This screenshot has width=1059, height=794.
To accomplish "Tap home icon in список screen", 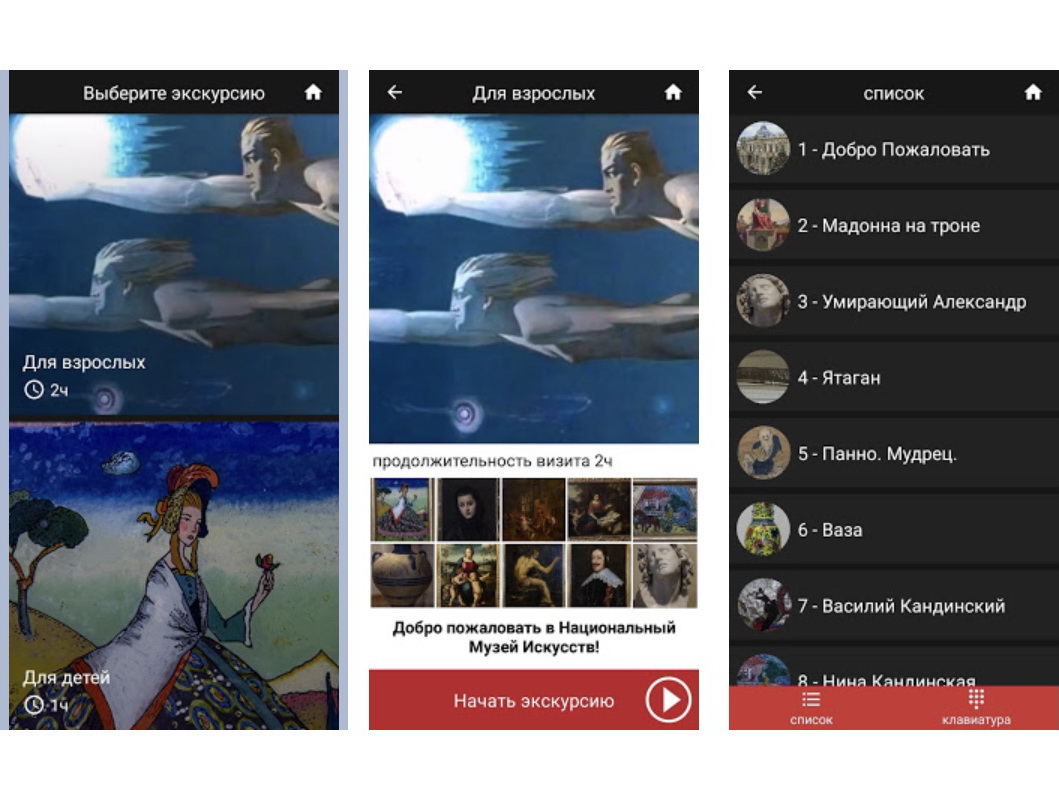I will point(1033,92).
